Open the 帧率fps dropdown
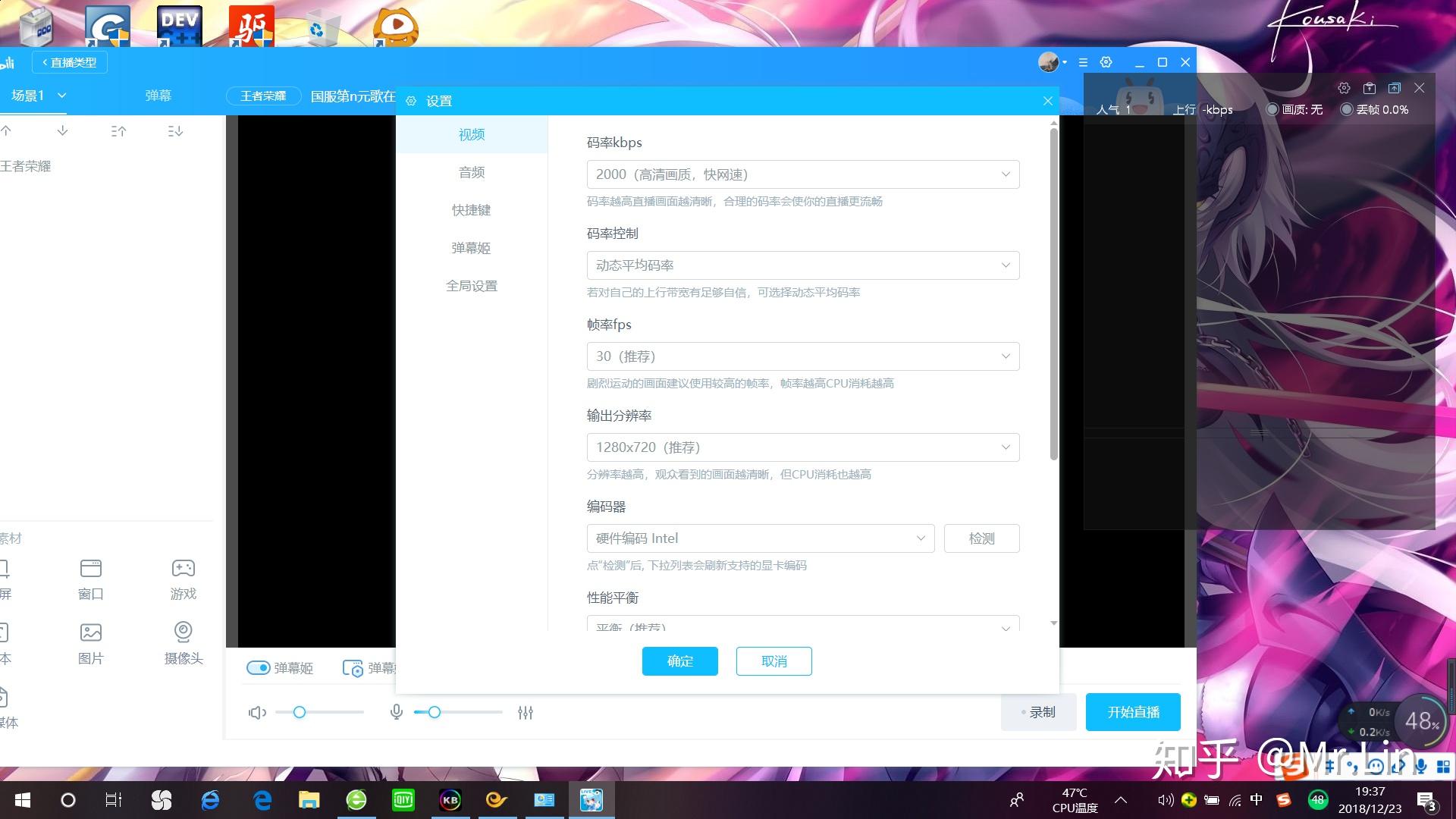The height and width of the screenshot is (819, 1456). point(802,356)
